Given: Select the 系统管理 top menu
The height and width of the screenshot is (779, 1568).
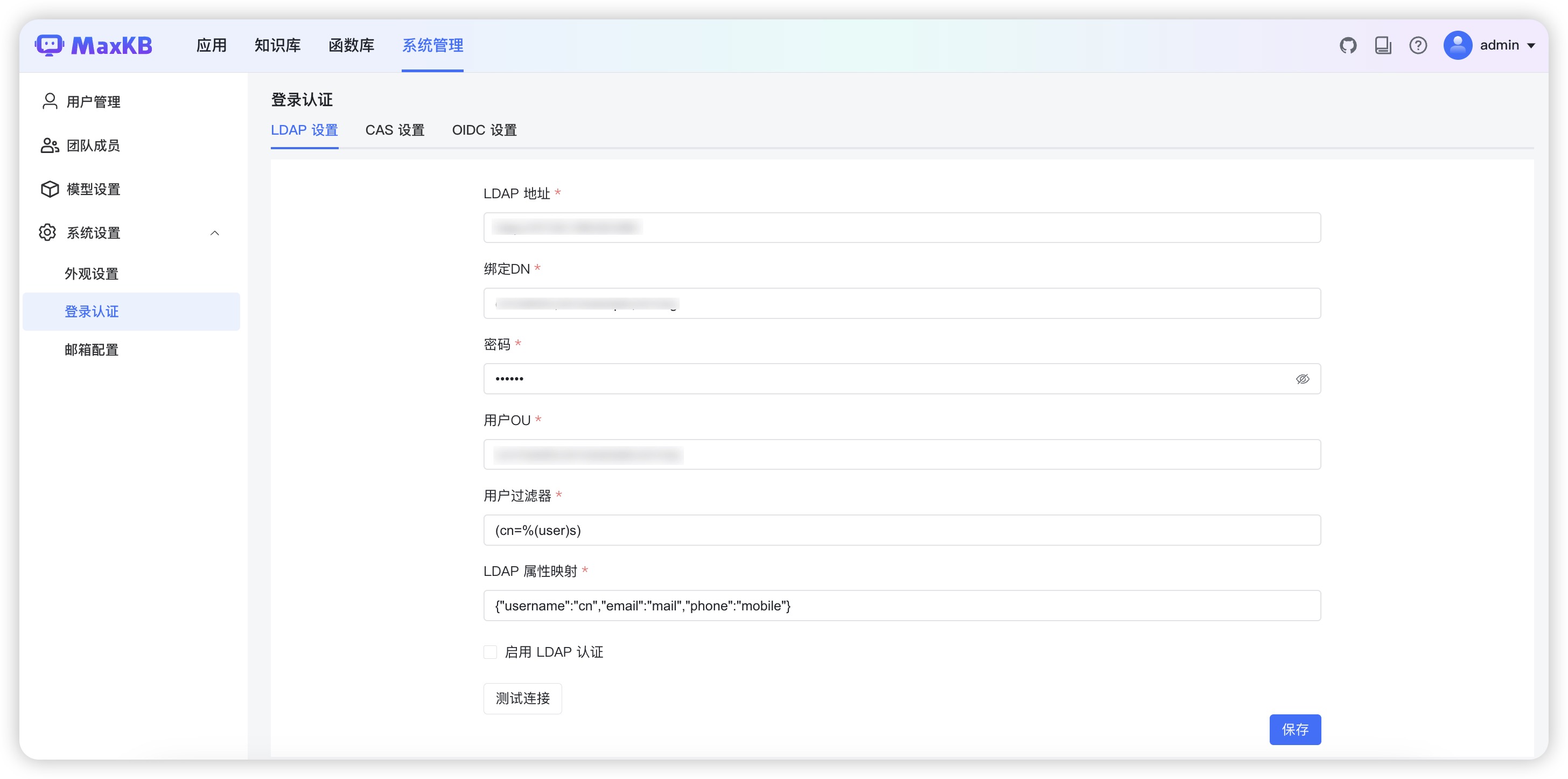Looking at the screenshot, I should (x=432, y=45).
